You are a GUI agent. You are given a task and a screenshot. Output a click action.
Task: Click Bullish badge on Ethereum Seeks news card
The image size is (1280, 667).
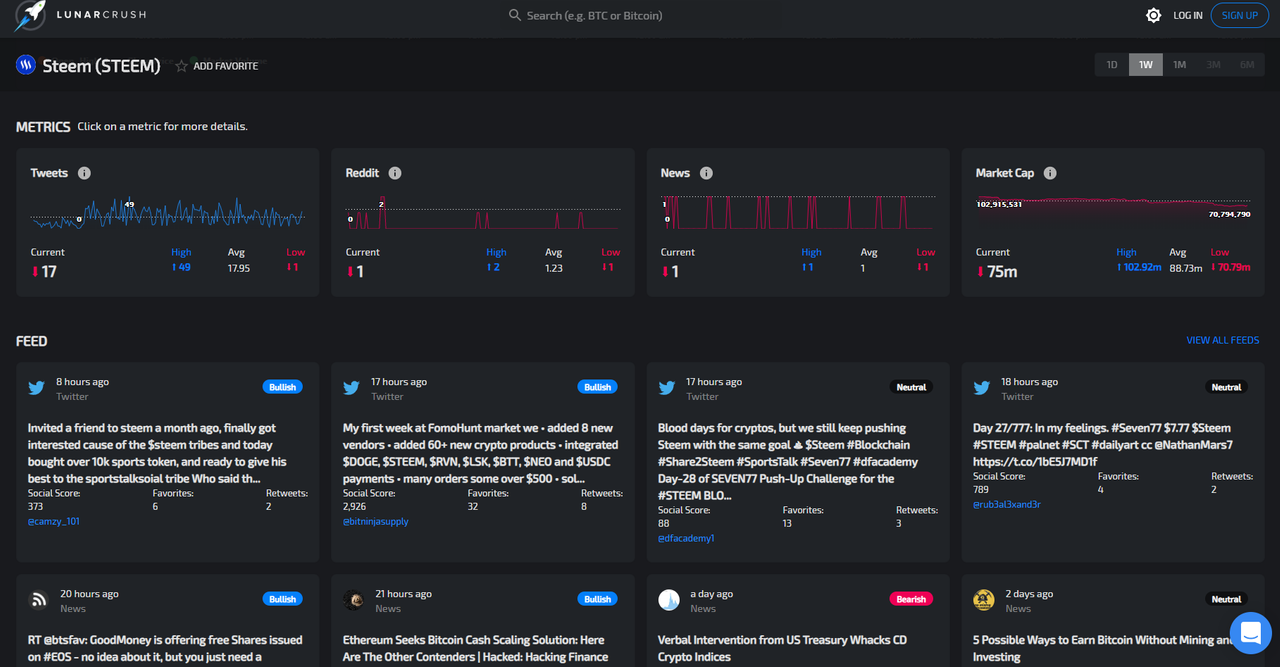598,599
